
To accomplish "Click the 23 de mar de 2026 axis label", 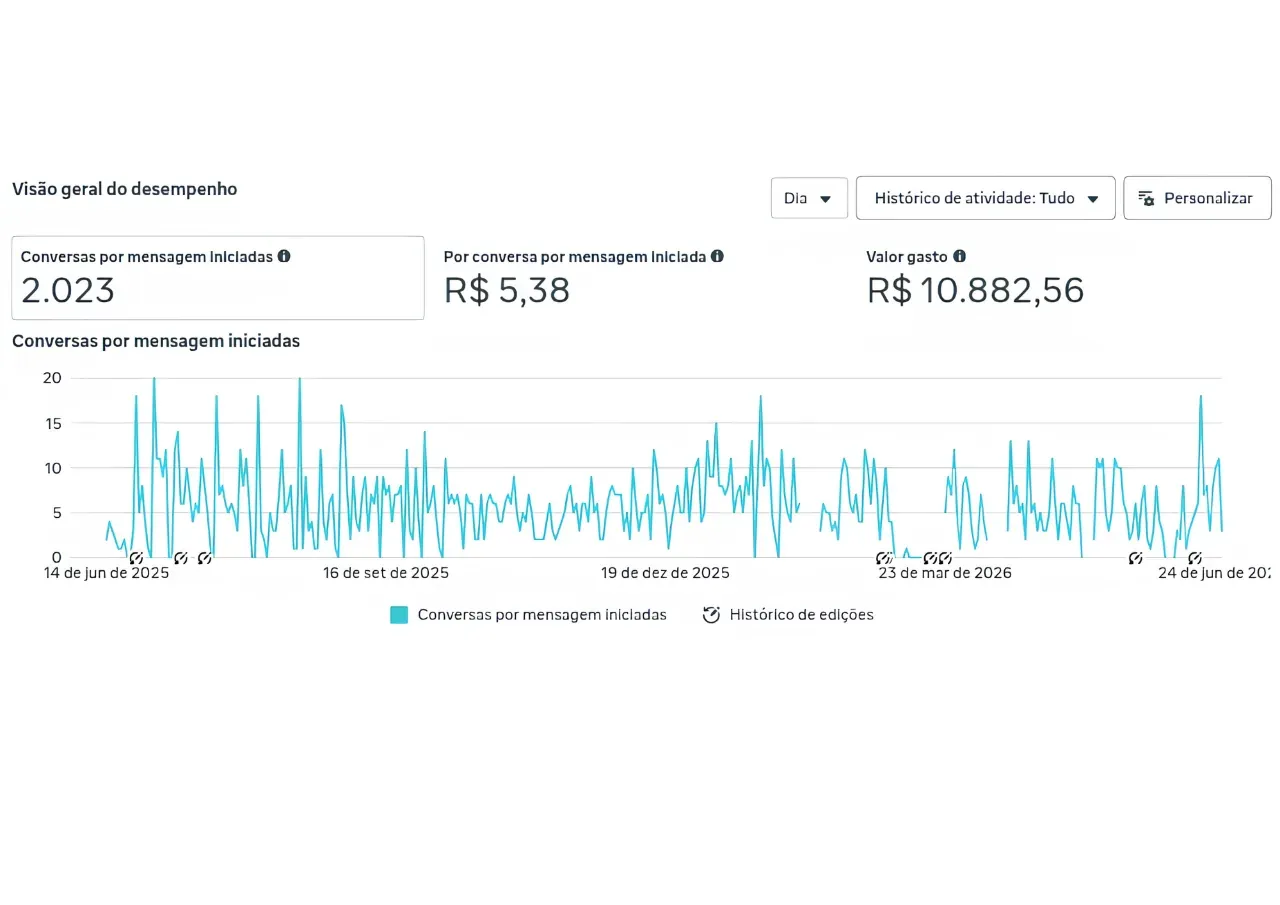I will coord(945,573).
